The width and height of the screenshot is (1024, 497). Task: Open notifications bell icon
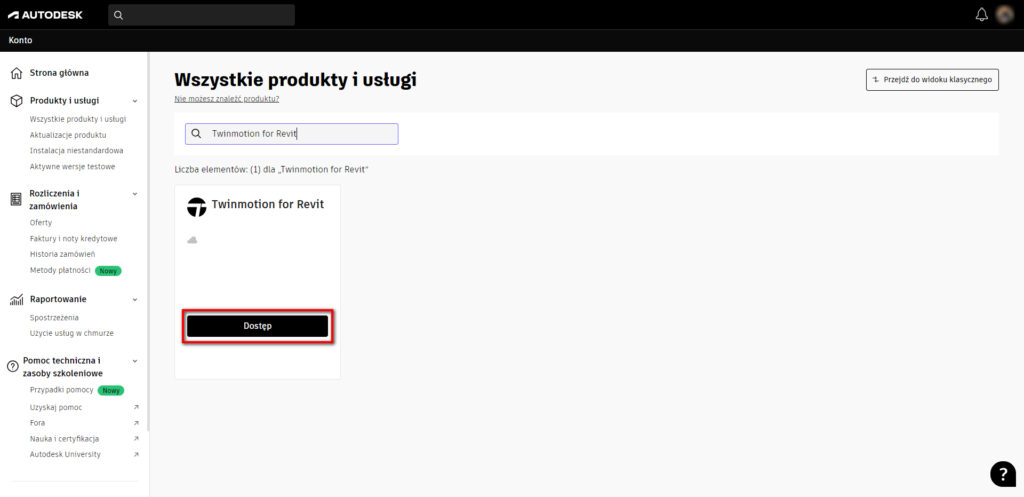pos(982,15)
